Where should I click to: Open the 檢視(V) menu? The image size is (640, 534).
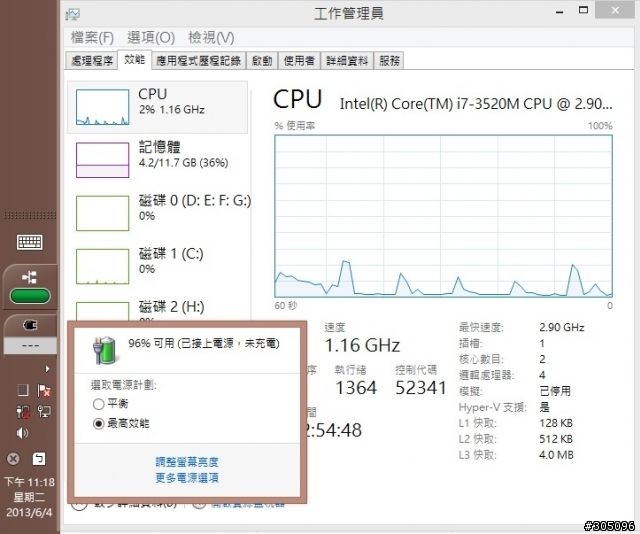[x=211, y=38]
